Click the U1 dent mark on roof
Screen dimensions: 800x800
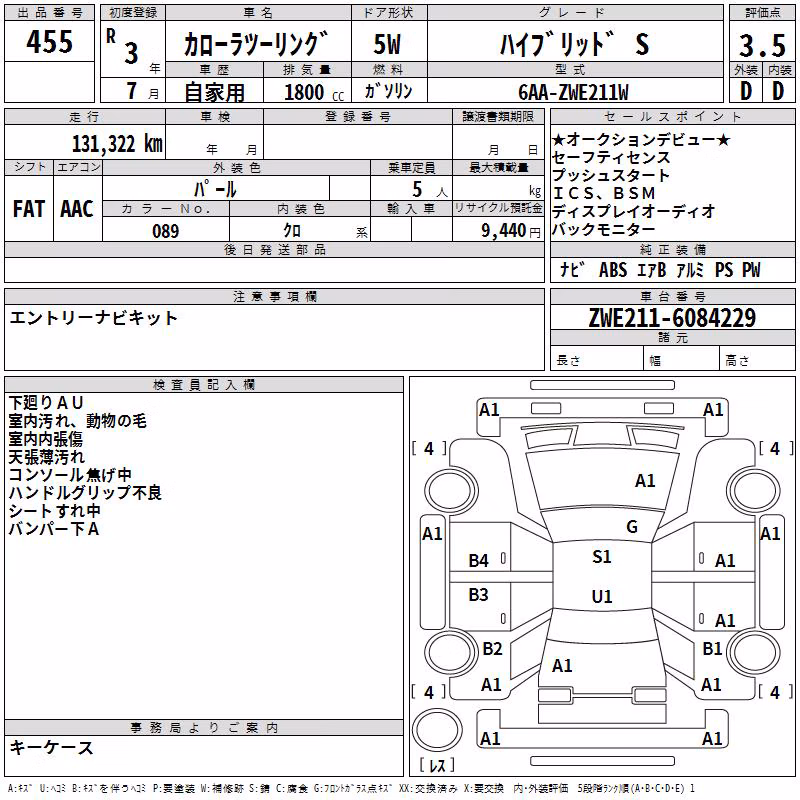(602, 596)
